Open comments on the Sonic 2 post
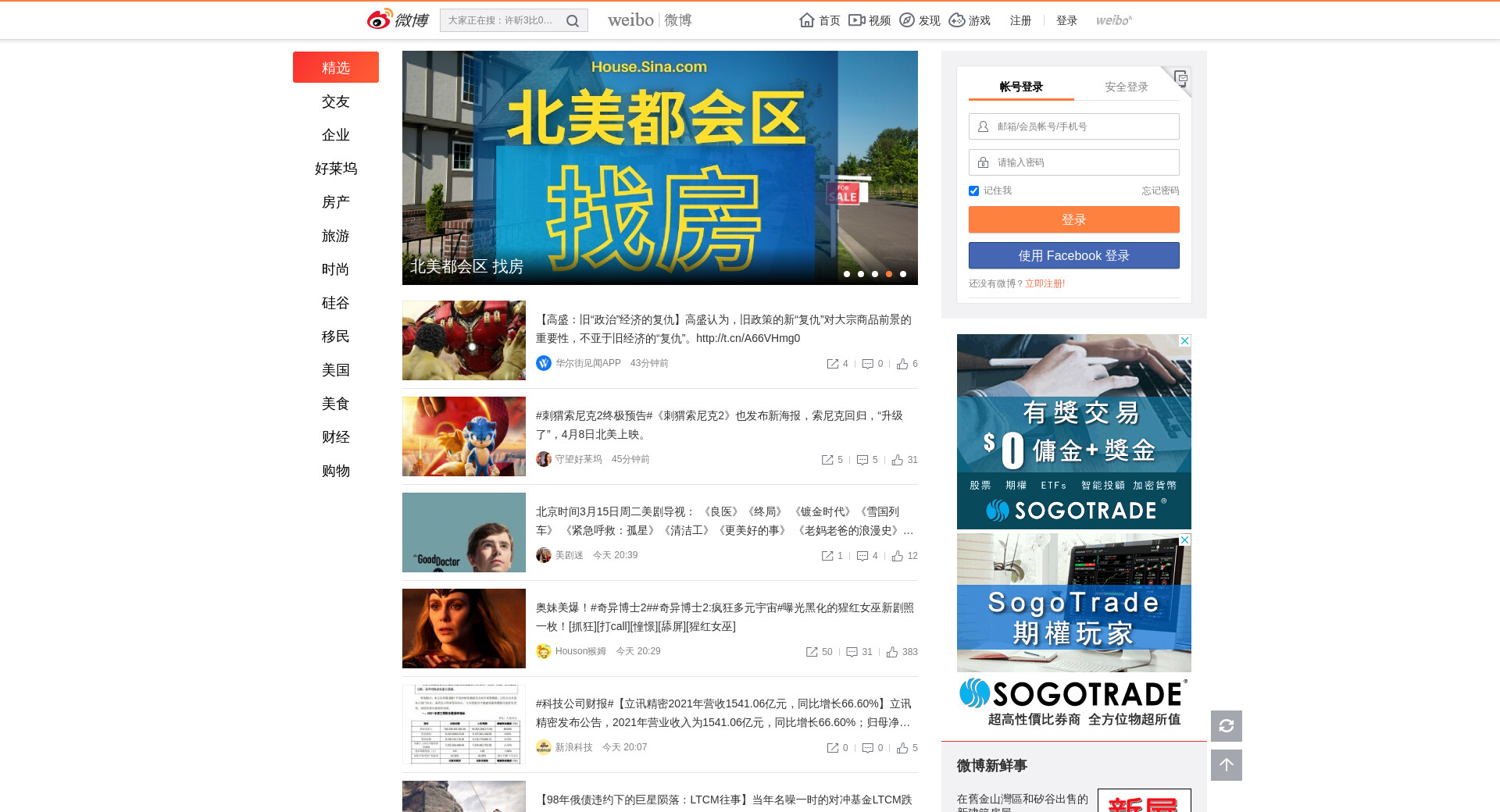The height and width of the screenshot is (812, 1500). click(862, 460)
